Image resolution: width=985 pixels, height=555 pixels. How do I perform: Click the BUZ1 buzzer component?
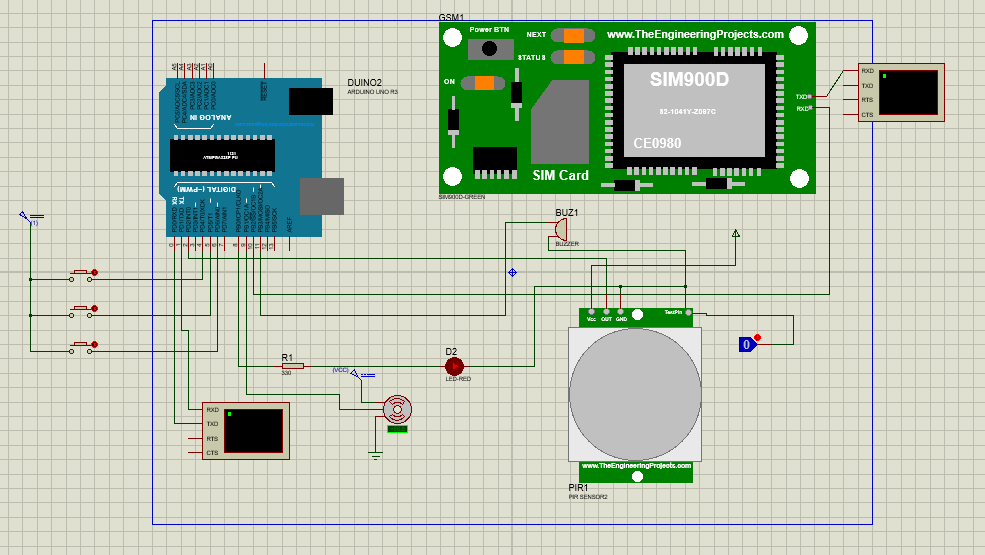[560, 229]
